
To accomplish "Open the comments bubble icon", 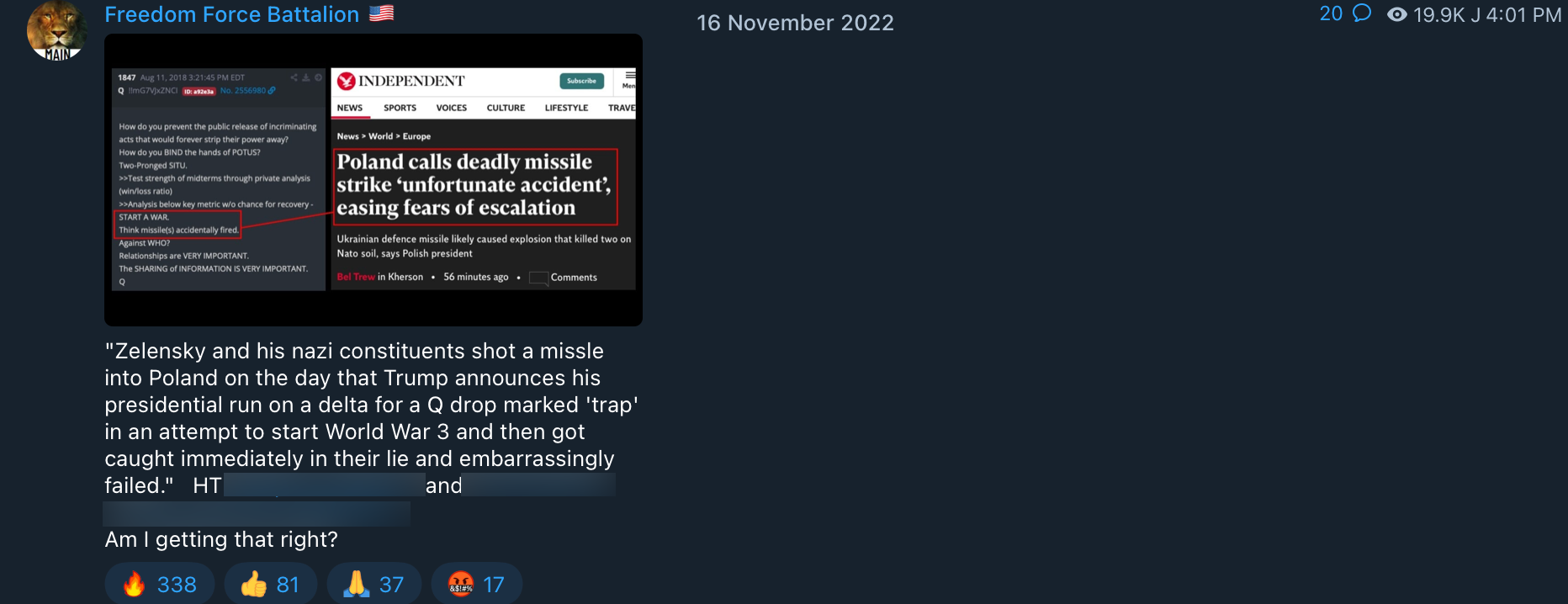I will coord(1362,13).
